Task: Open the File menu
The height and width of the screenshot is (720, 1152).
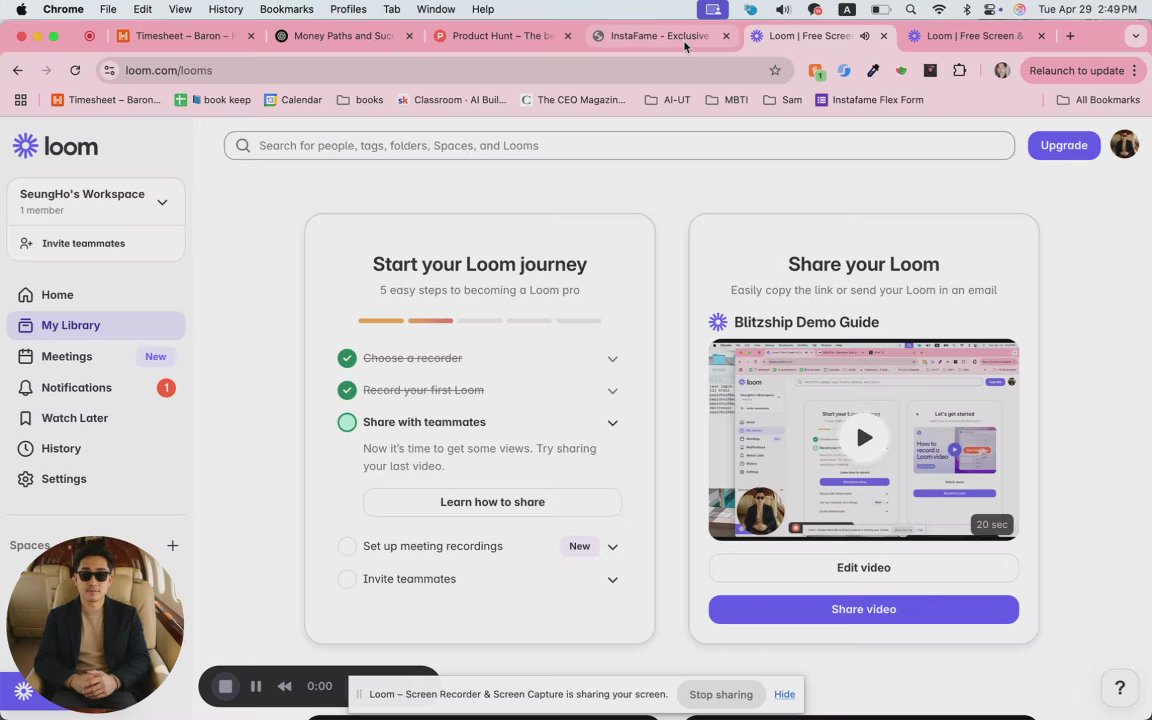Action: (x=108, y=10)
